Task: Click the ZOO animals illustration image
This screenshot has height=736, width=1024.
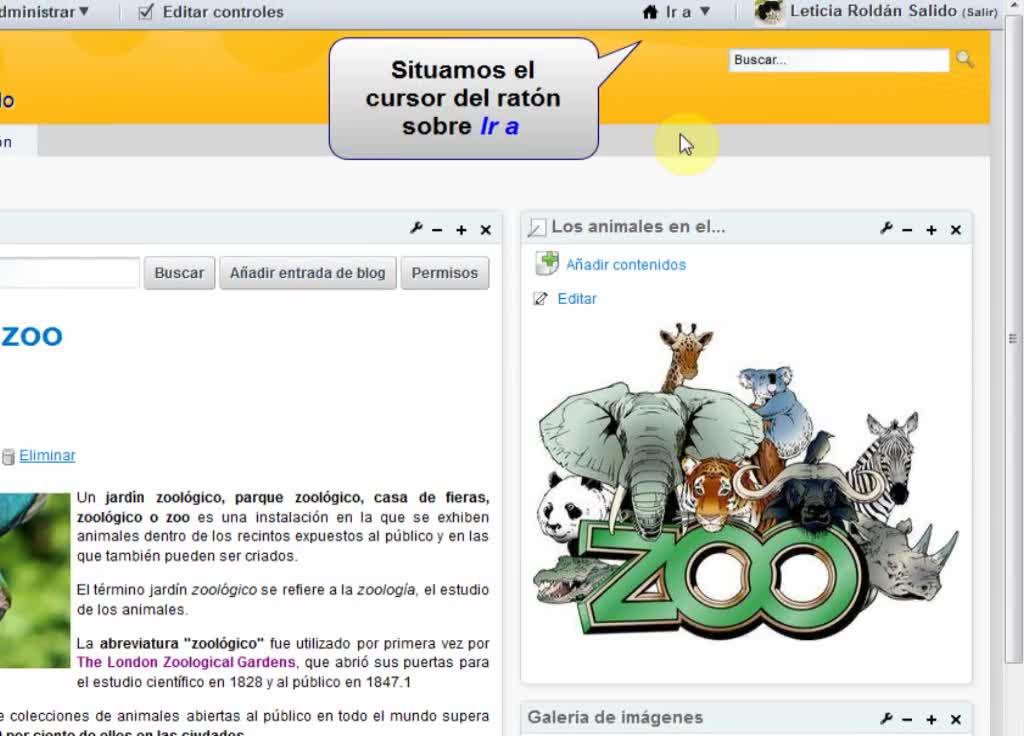Action: pyautogui.click(x=744, y=480)
